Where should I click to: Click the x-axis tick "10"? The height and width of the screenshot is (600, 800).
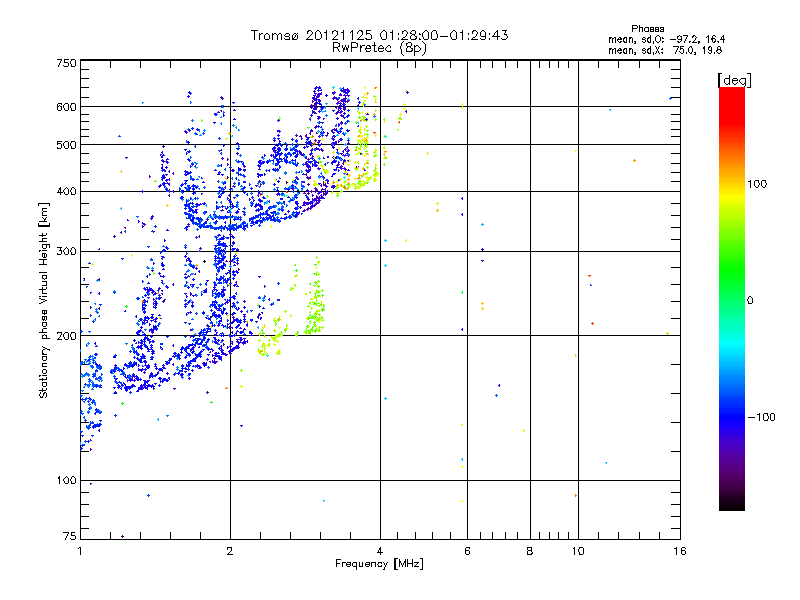pyautogui.click(x=578, y=551)
